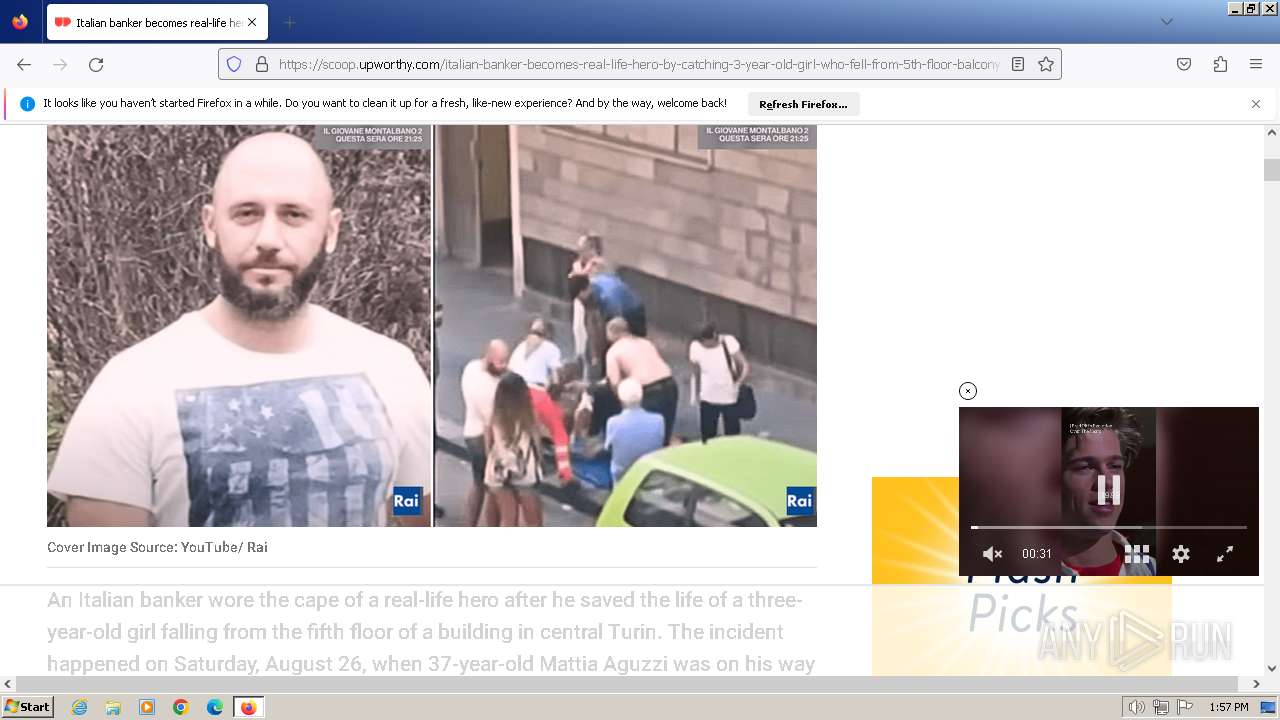1280x720 pixels.
Task: Open the street rescue scene image
Action: 626,325
